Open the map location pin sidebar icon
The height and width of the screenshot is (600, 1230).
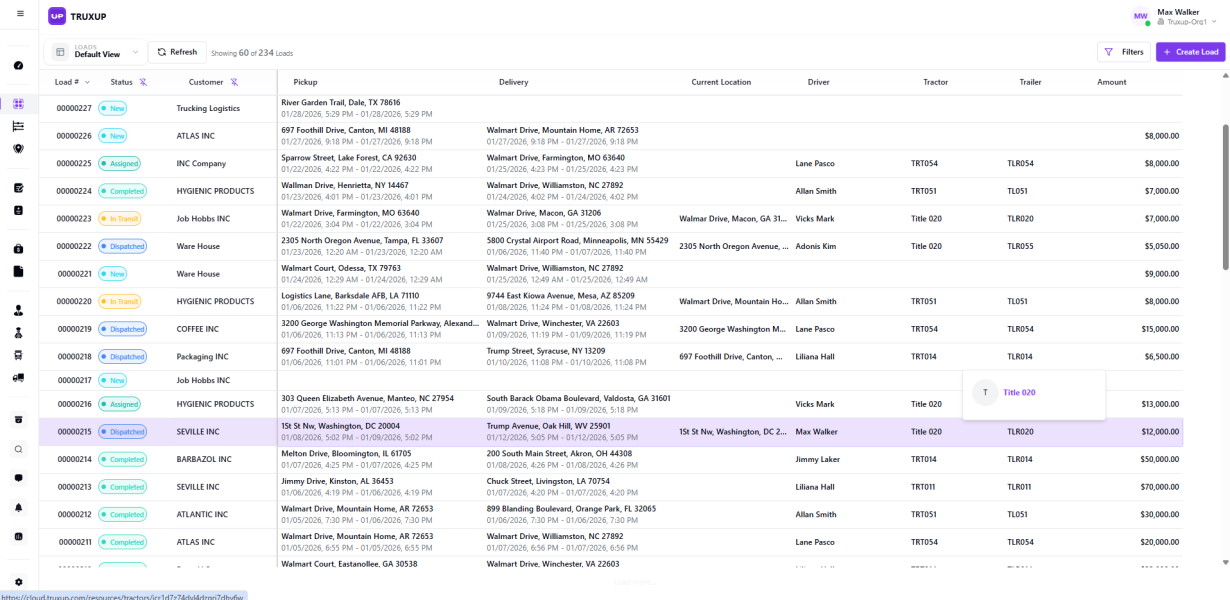pos(18,149)
